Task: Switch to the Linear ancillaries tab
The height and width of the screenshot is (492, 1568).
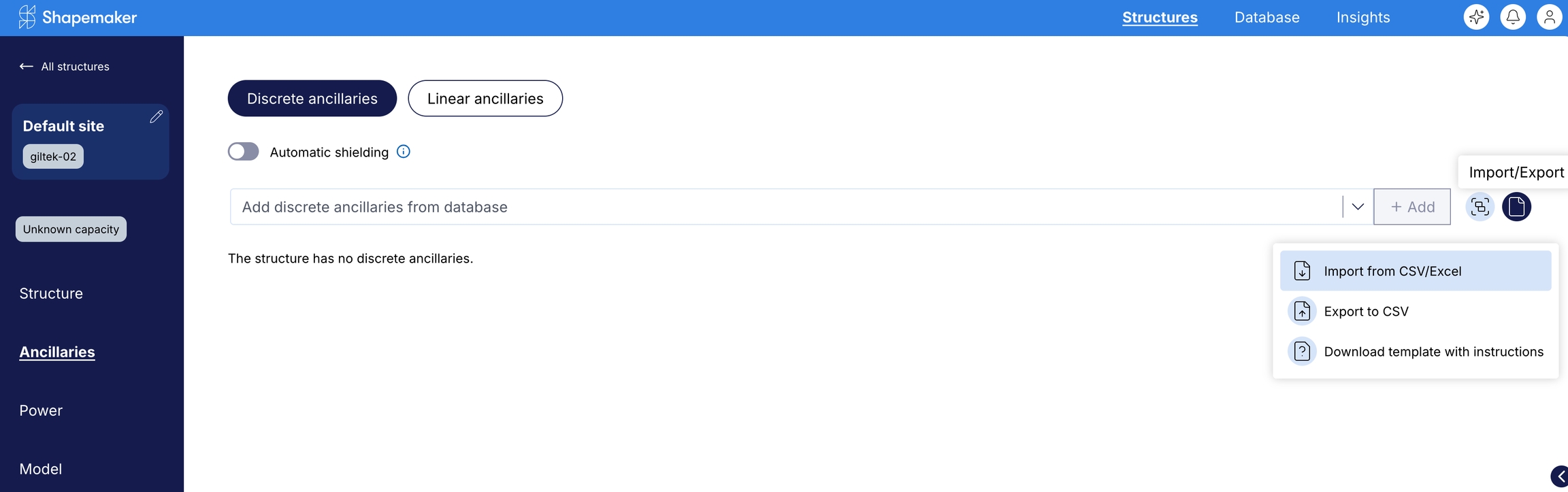Action: pos(485,99)
